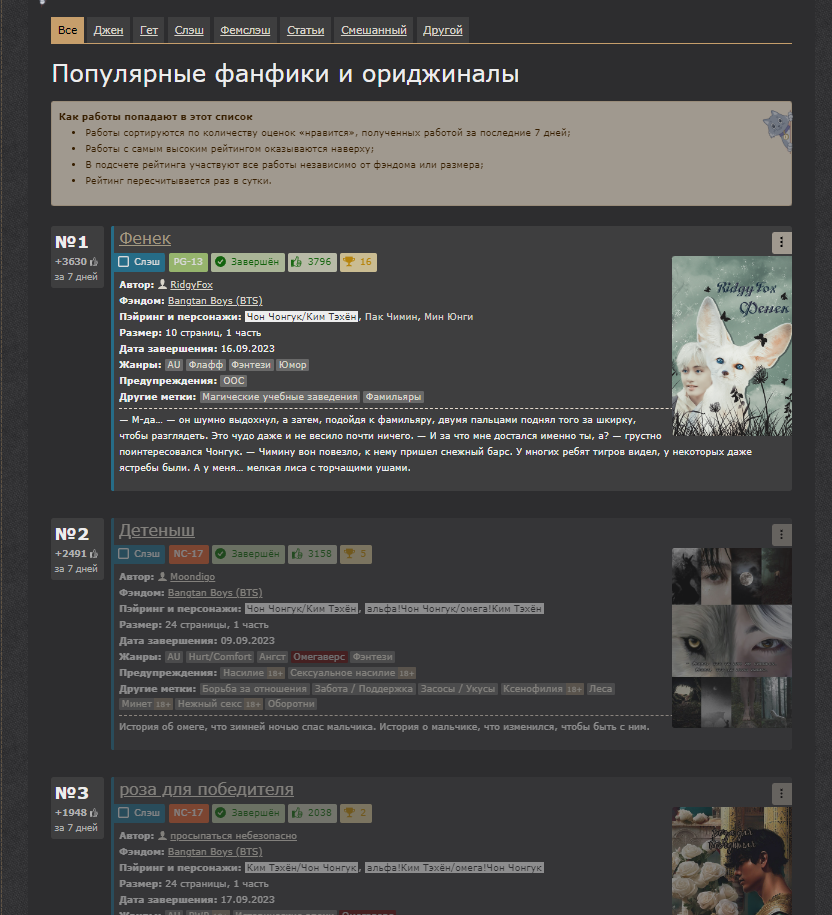Open the fanfic titled Детеныш
832x915 pixels.
tap(156, 530)
